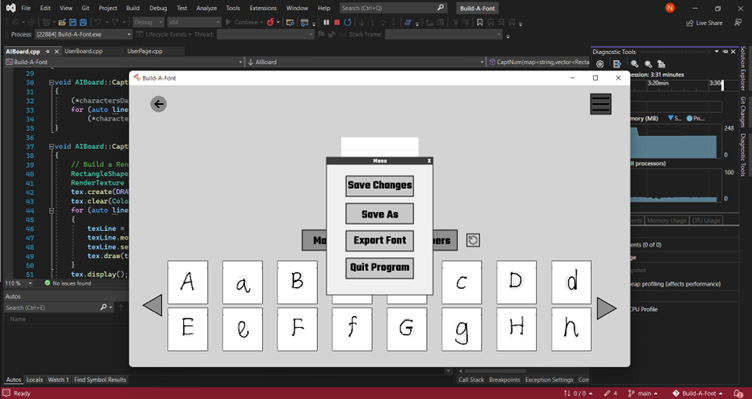Click the back arrow in Build-A-Font window
752x399 pixels.
158,104
